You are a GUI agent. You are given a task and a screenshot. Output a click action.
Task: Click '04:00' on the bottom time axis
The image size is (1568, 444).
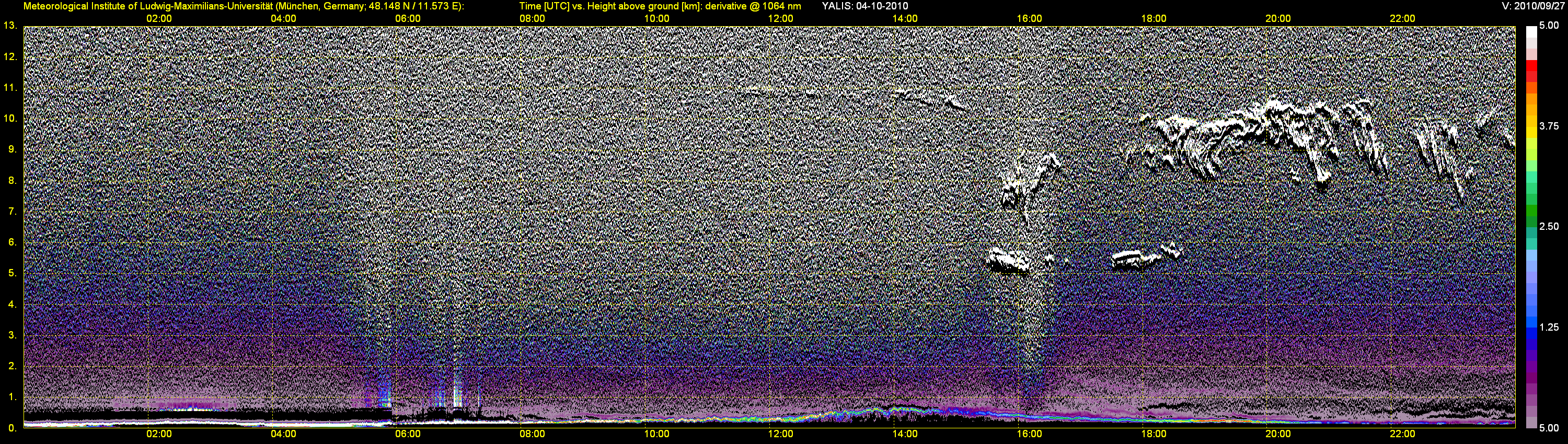[x=284, y=434]
